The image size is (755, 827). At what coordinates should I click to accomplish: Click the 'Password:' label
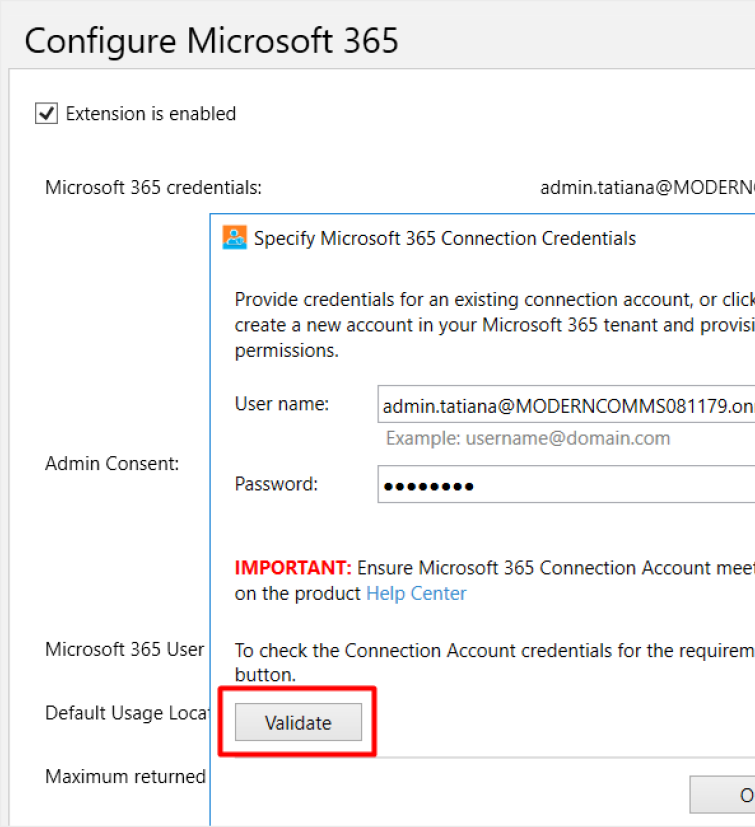click(x=276, y=484)
